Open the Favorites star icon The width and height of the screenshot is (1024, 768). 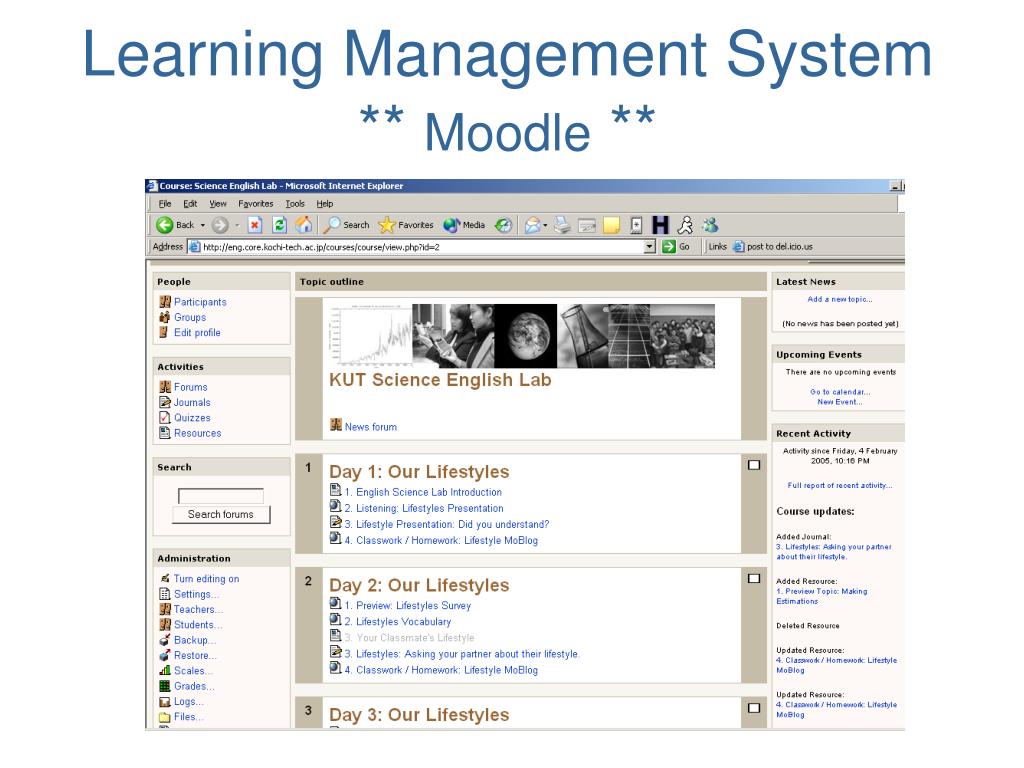pyautogui.click(x=387, y=225)
